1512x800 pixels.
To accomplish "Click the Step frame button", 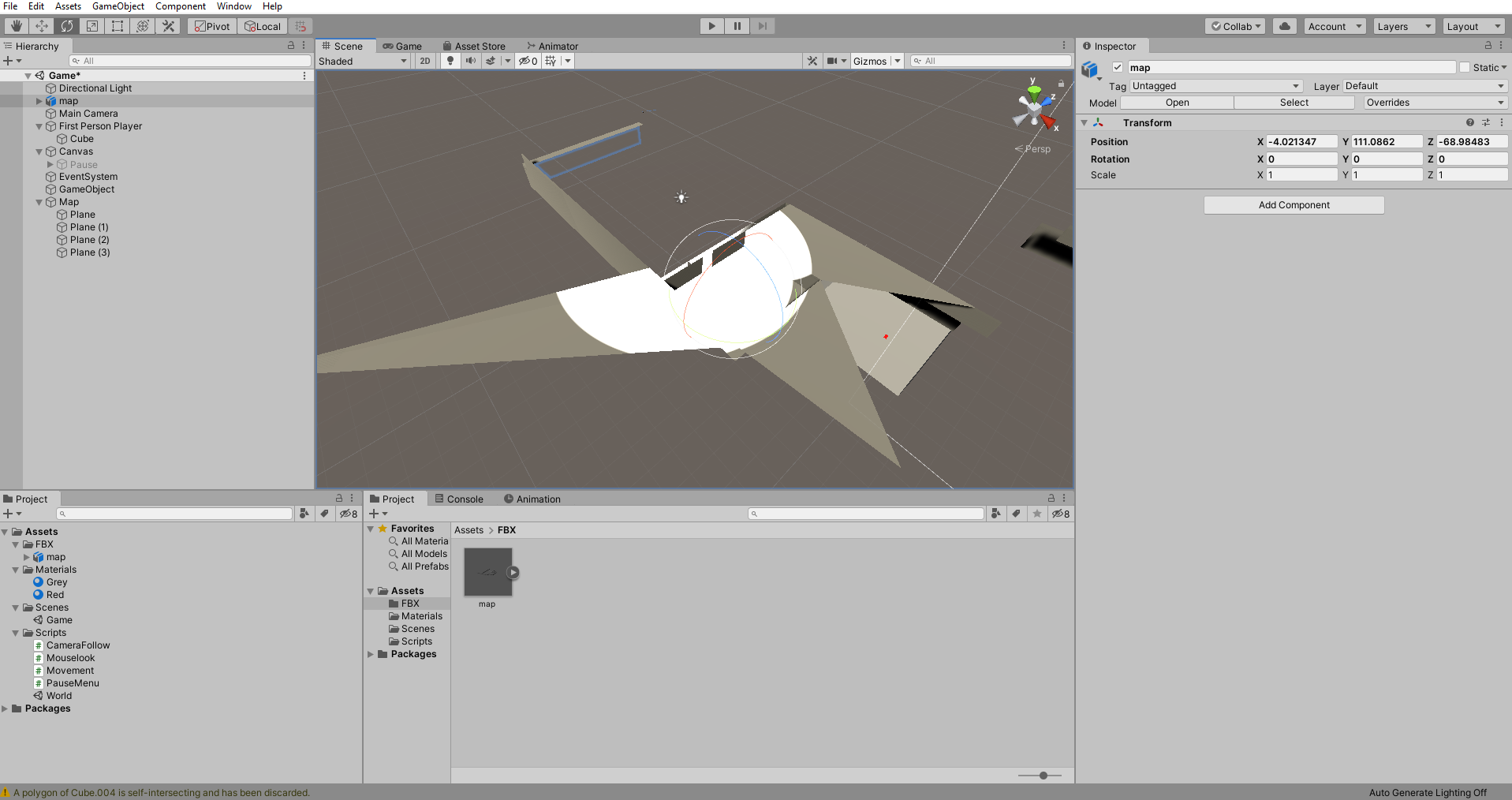I will (x=762, y=26).
